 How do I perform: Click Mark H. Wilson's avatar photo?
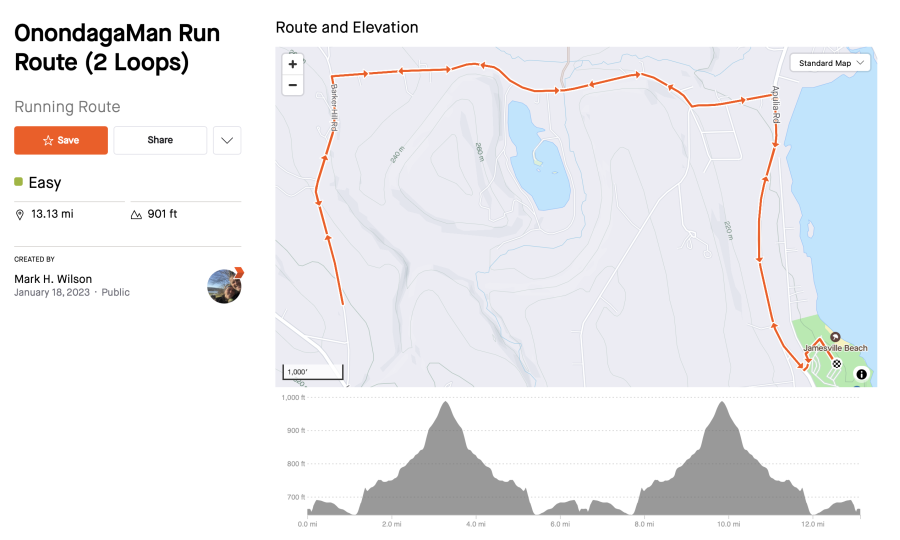pyautogui.click(x=224, y=285)
